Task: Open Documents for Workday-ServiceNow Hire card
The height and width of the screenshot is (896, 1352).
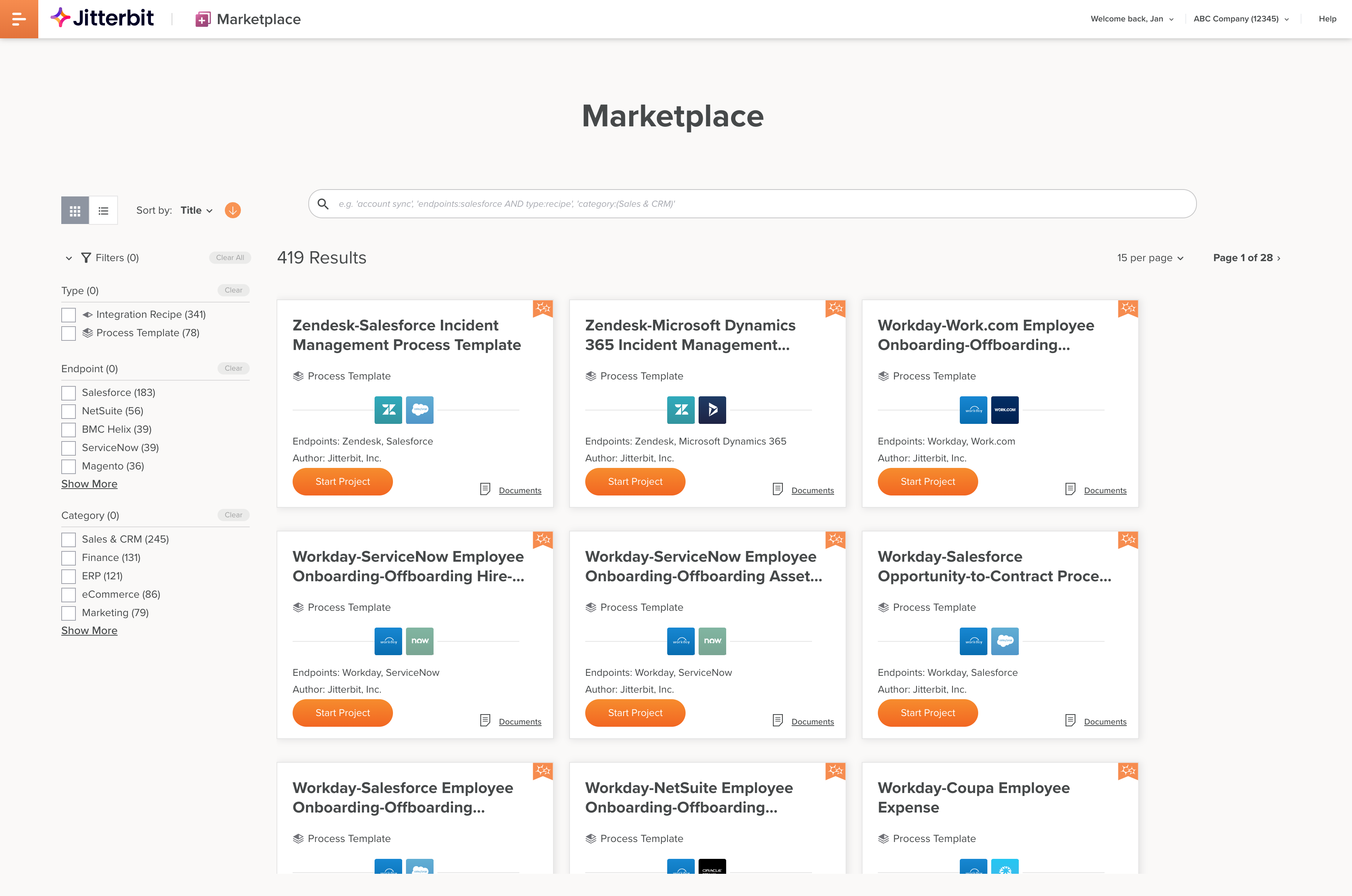Action: click(520, 722)
